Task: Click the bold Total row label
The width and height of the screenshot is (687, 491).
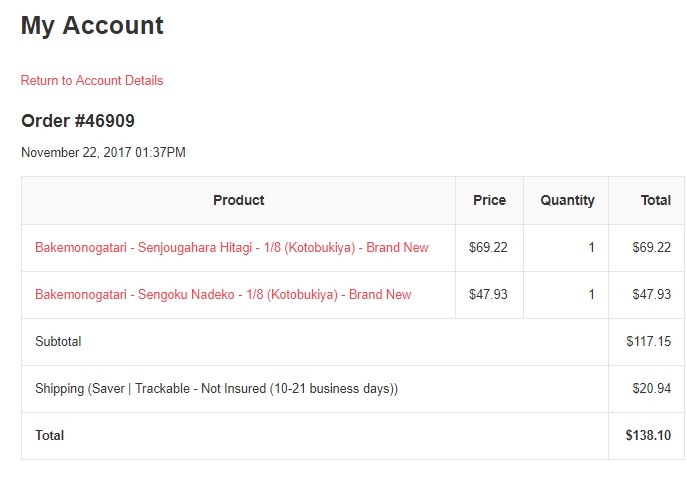Action: point(49,436)
